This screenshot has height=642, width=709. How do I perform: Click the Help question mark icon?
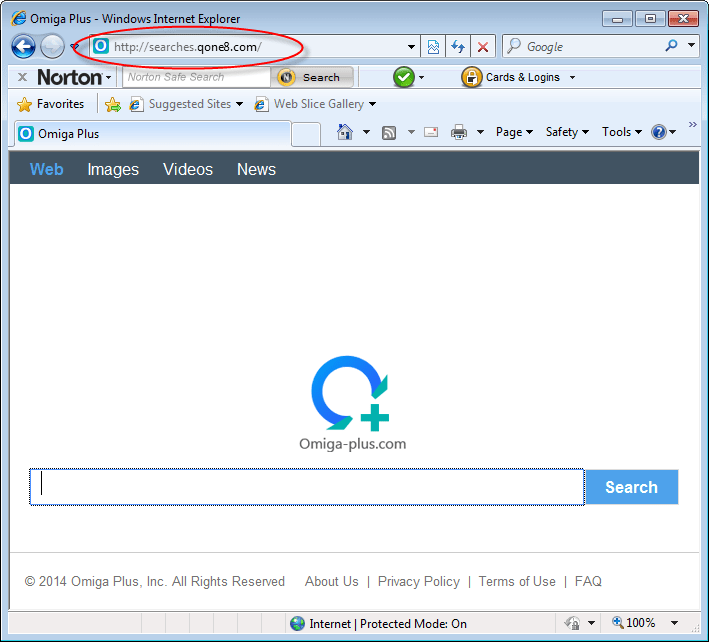(x=659, y=132)
